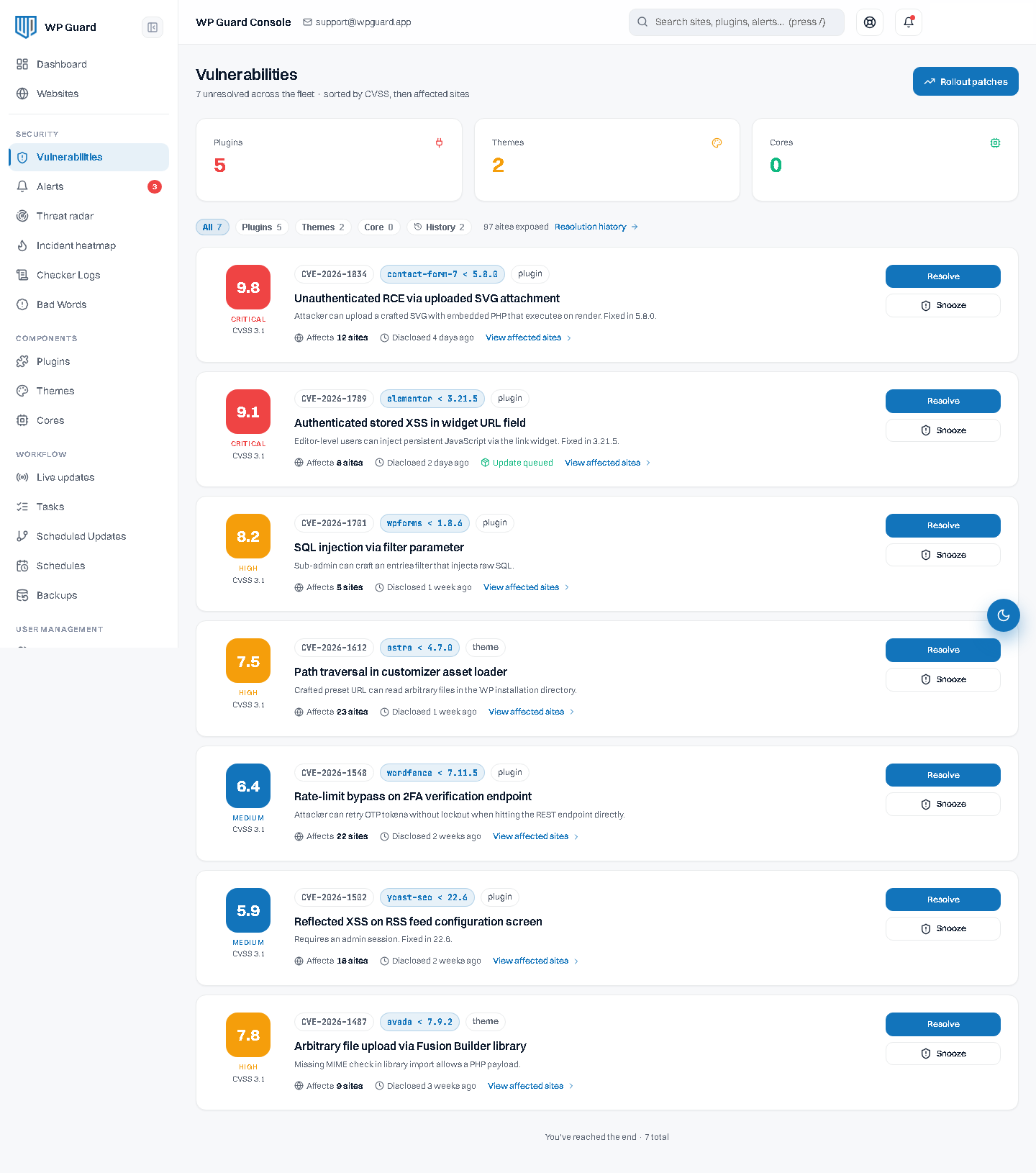Select the All 7 filter tab
This screenshot has width=1036, height=1173.
coord(212,227)
